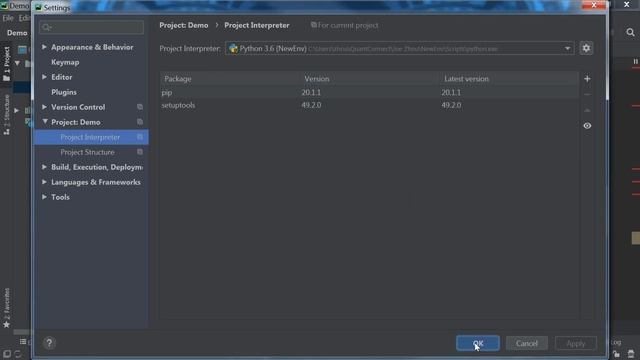Click the Demo project tab in the main window
The height and width of the screenshot is (360, 640).
point(17,33)
